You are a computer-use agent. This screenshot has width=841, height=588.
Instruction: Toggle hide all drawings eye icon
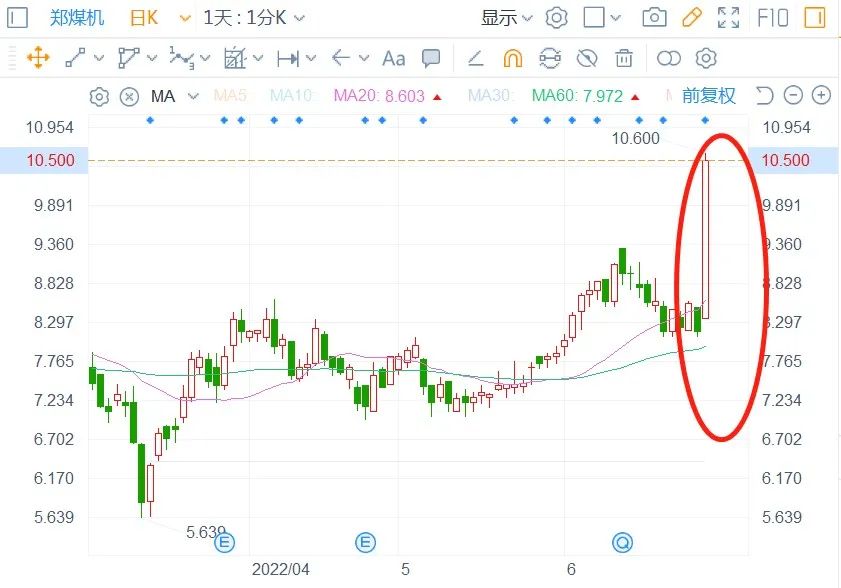587,58
